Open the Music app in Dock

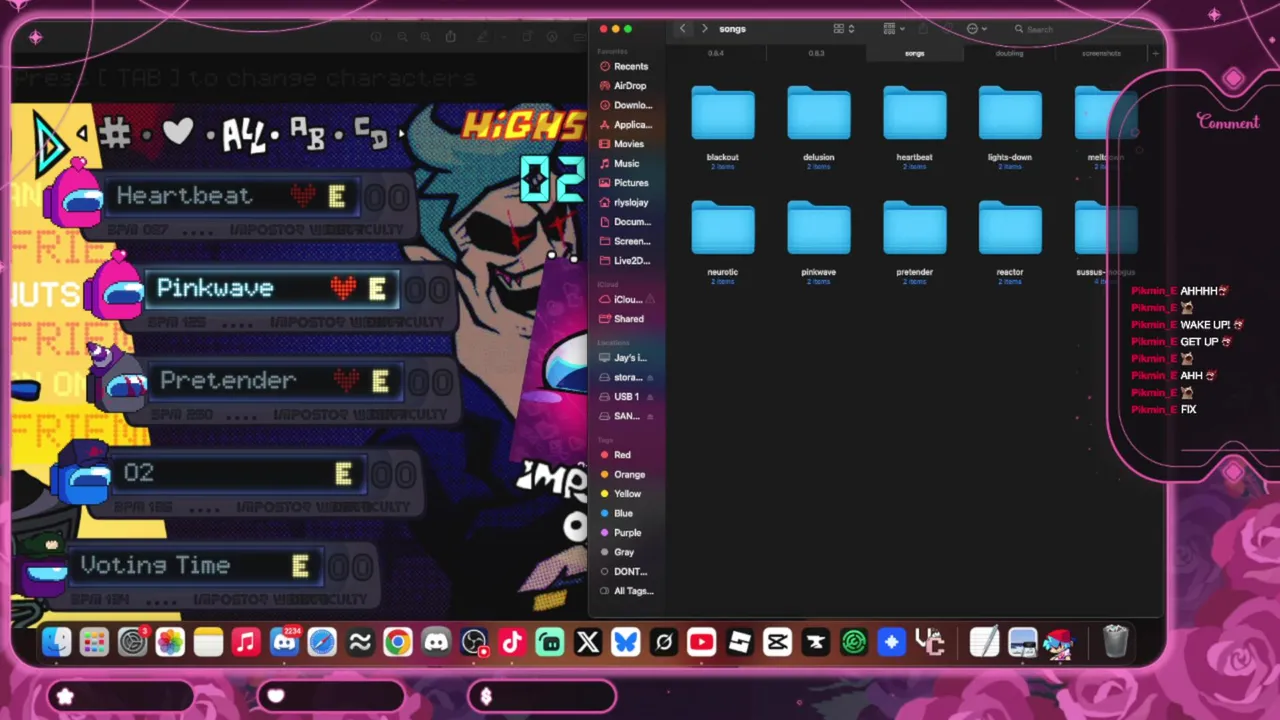pos(246,642)
